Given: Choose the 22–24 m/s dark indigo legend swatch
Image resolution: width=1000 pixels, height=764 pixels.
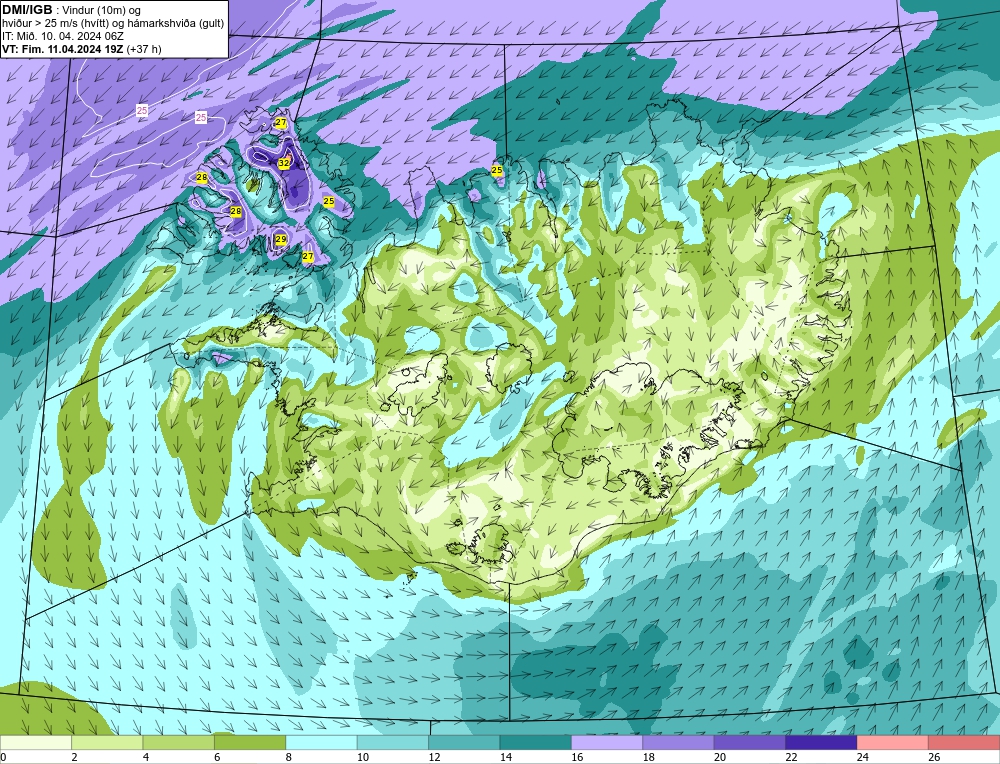Looking at the screenshot, I should (x=821, y=742).
